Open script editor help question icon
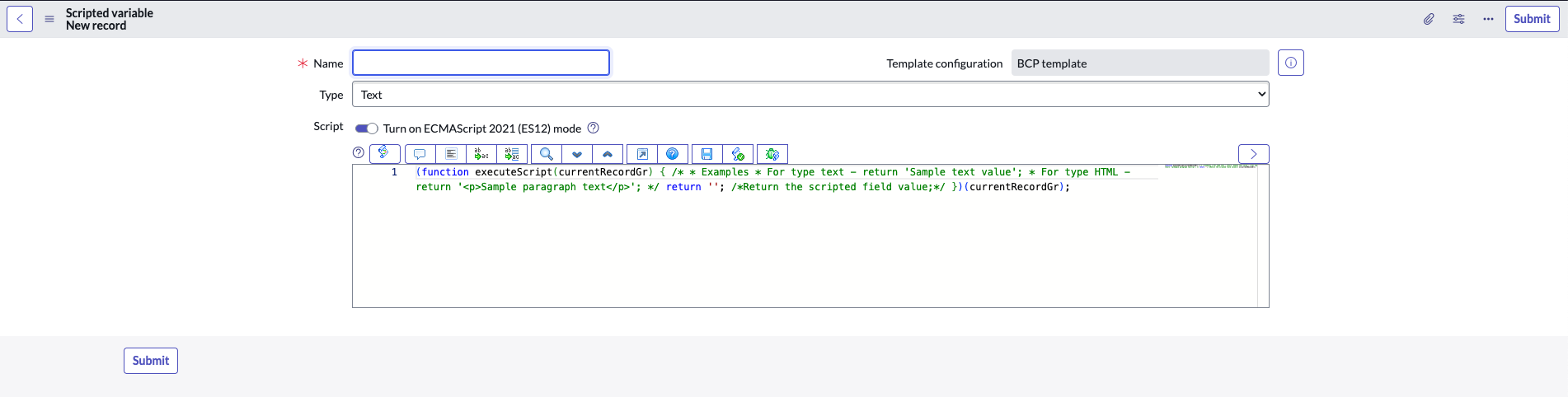 pyautogui.click(x=358, y=152)
